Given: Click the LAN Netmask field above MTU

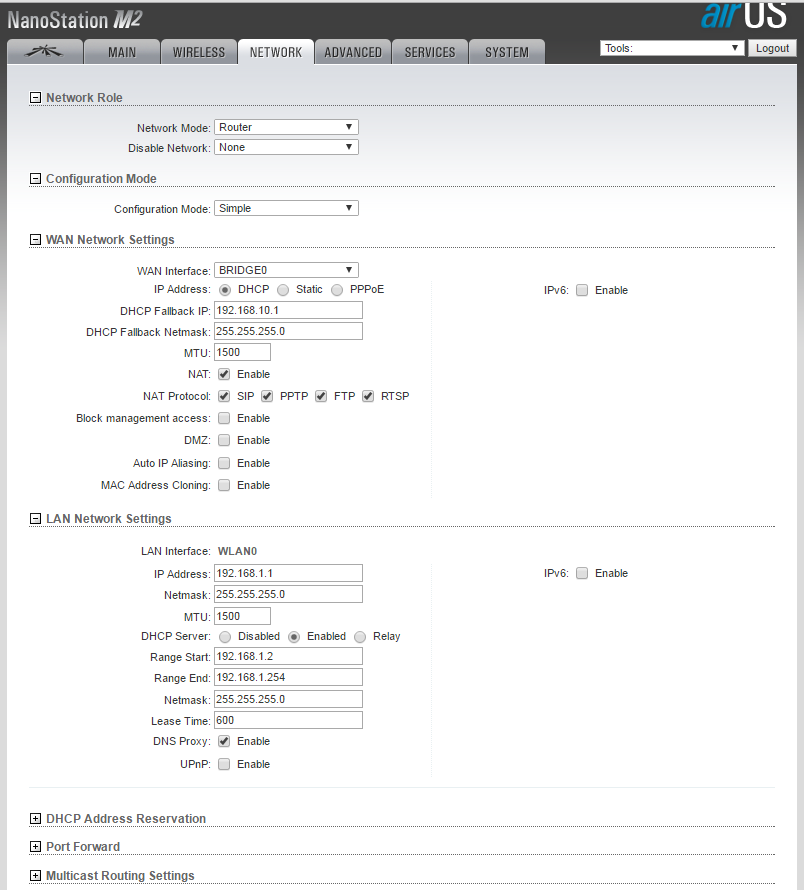Looking at the screenshot, I should (x=288, y=594).
